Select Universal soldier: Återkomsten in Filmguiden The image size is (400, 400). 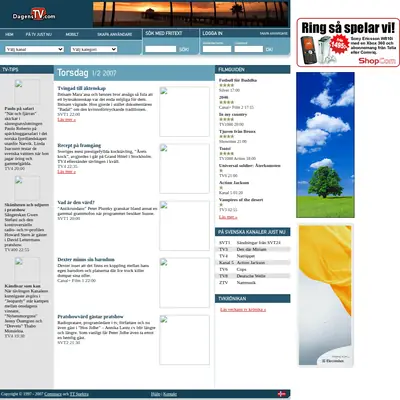tap(250, 166)
